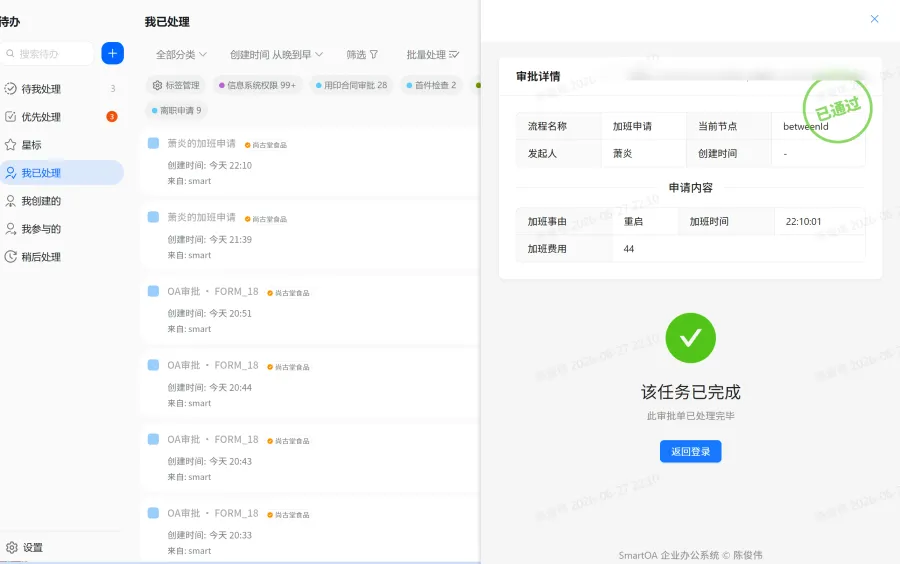Open 设置 via the gear icon
This screenshot has width=900, height=564.
click(11, 547)
